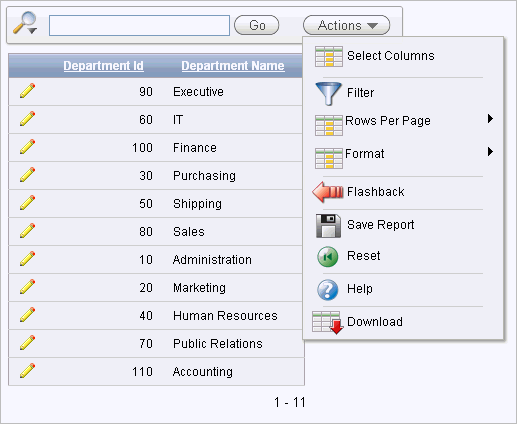Image resolution: width=517 pixels, height=424 pixels.
Task: Click the edit pencil for Marketing row
Action: (27, 287)
